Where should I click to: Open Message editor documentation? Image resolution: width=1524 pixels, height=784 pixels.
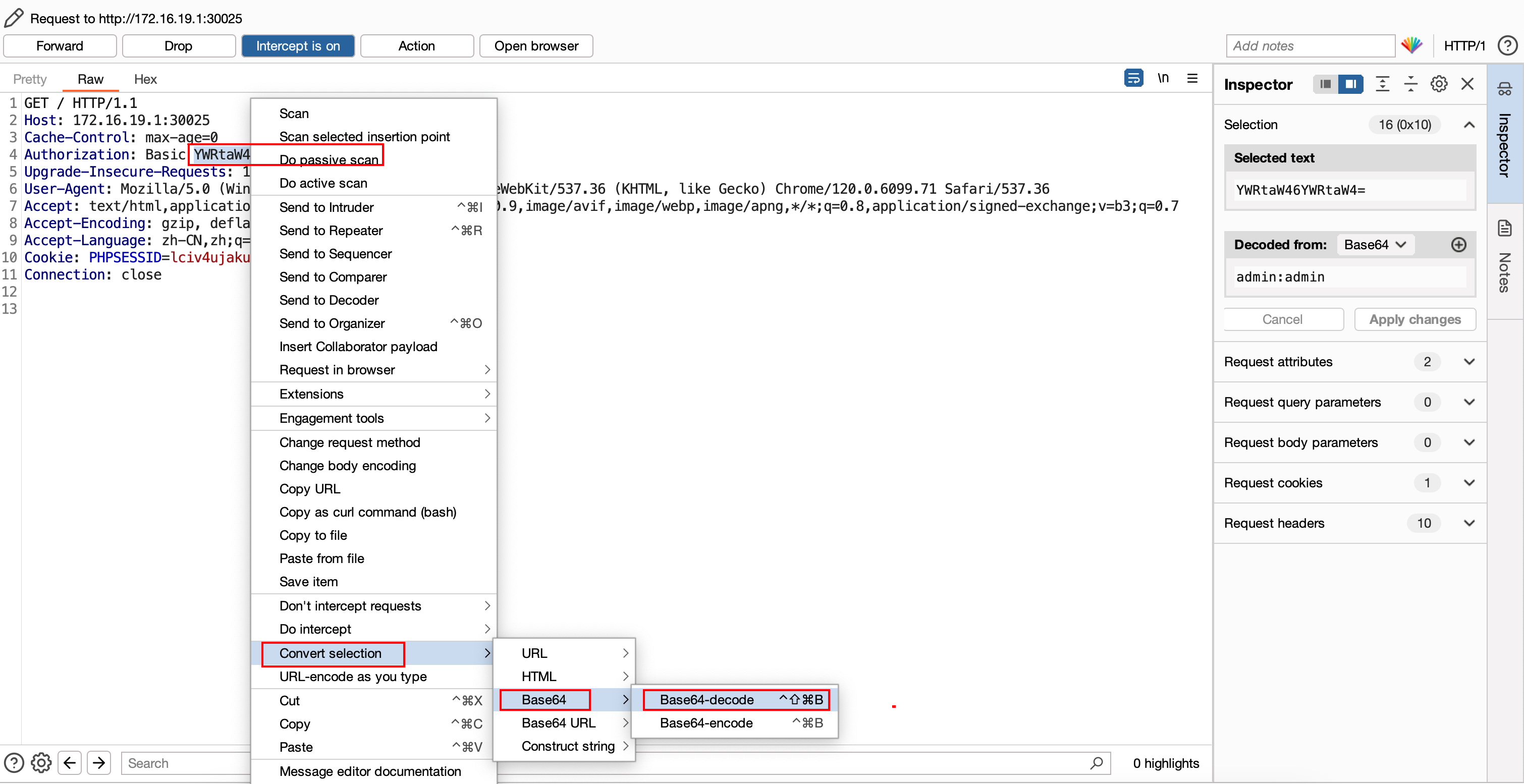(374, 771)
